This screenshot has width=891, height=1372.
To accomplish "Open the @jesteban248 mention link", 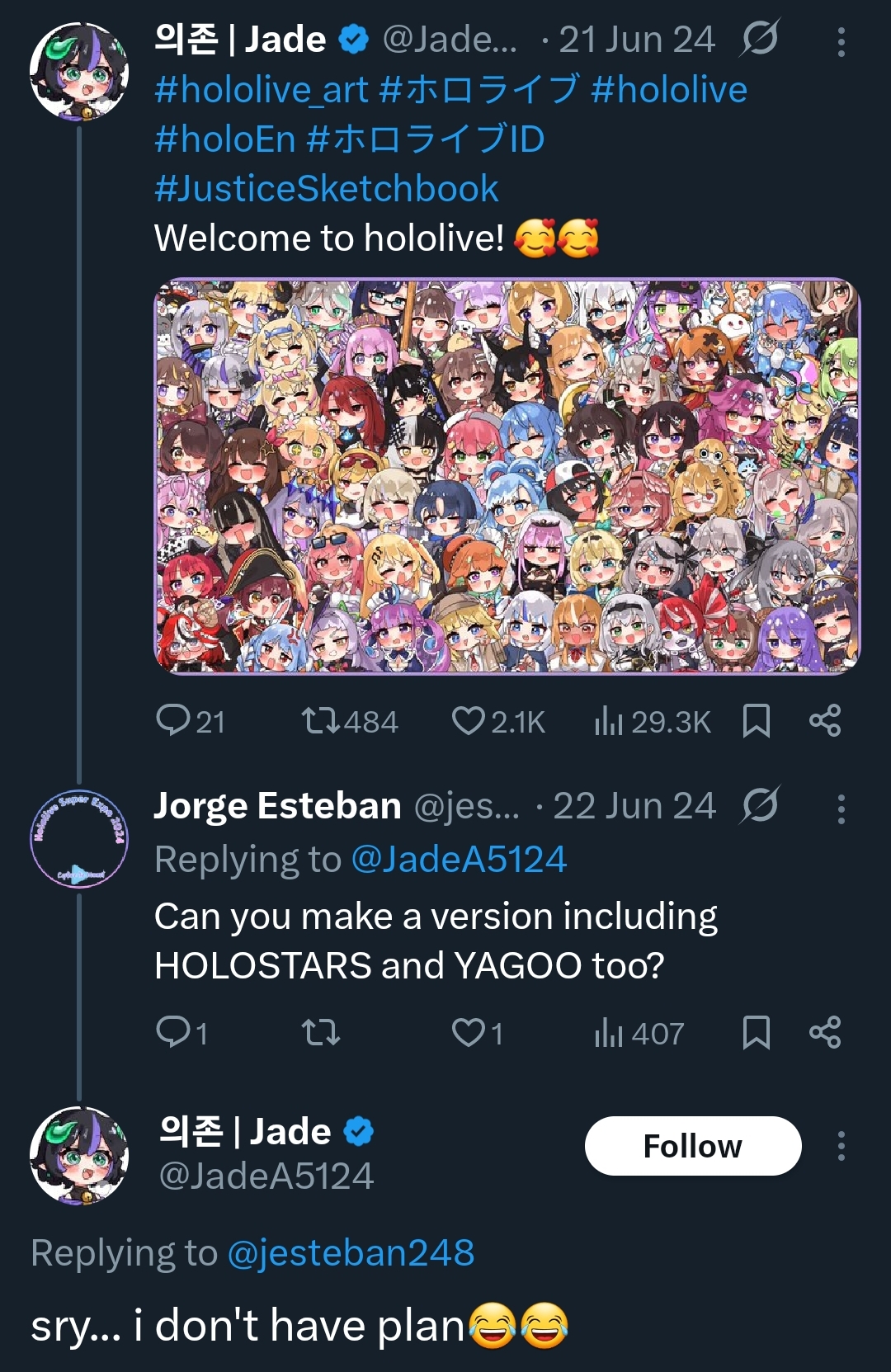I will 351,1252.
